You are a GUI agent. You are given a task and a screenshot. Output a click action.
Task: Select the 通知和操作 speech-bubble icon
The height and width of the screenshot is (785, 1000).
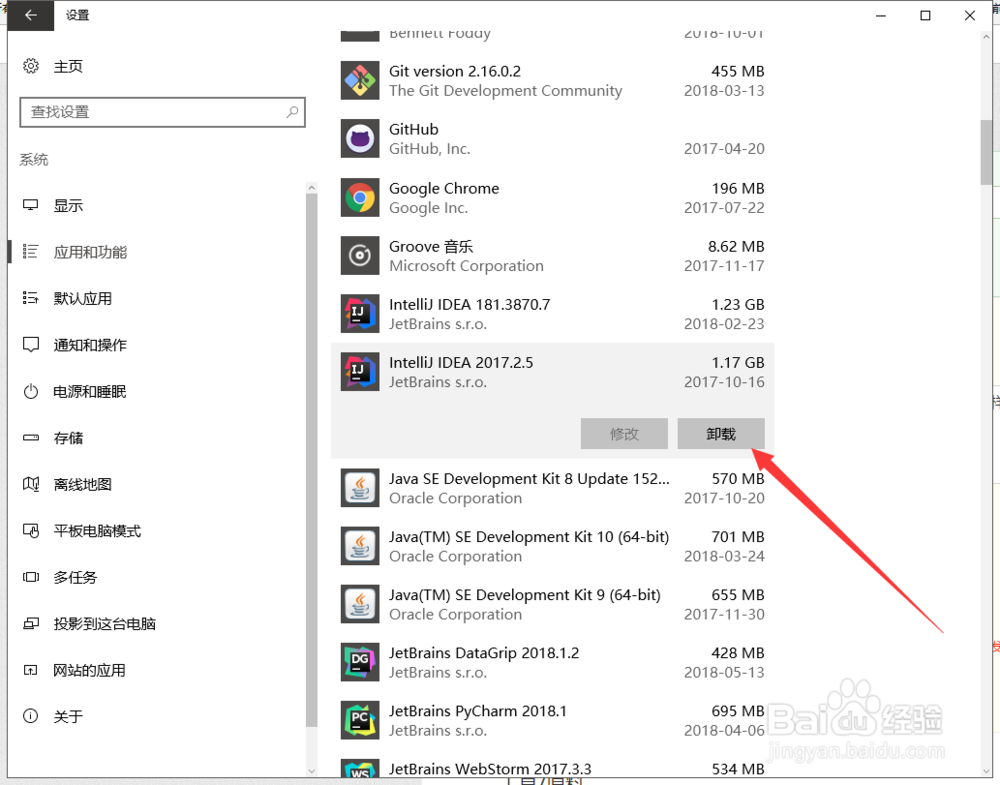pyautogui.click(x=31, y=345)
